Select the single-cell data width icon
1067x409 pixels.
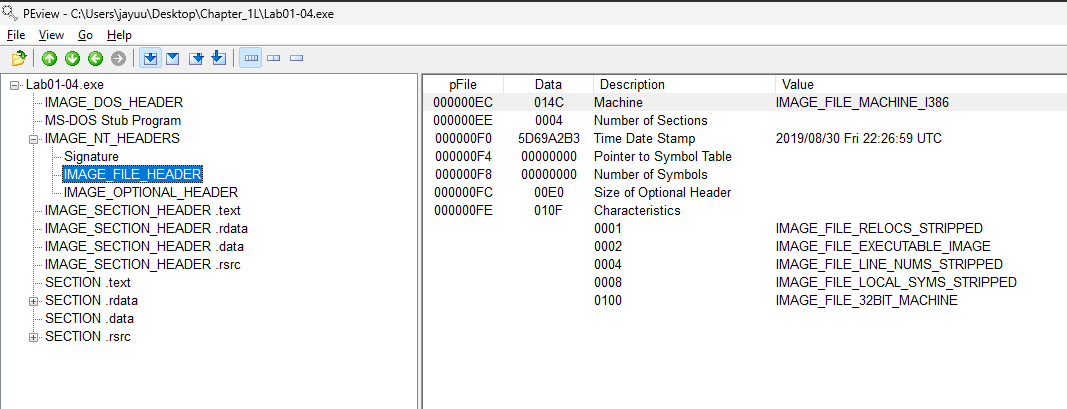point(296,59)
